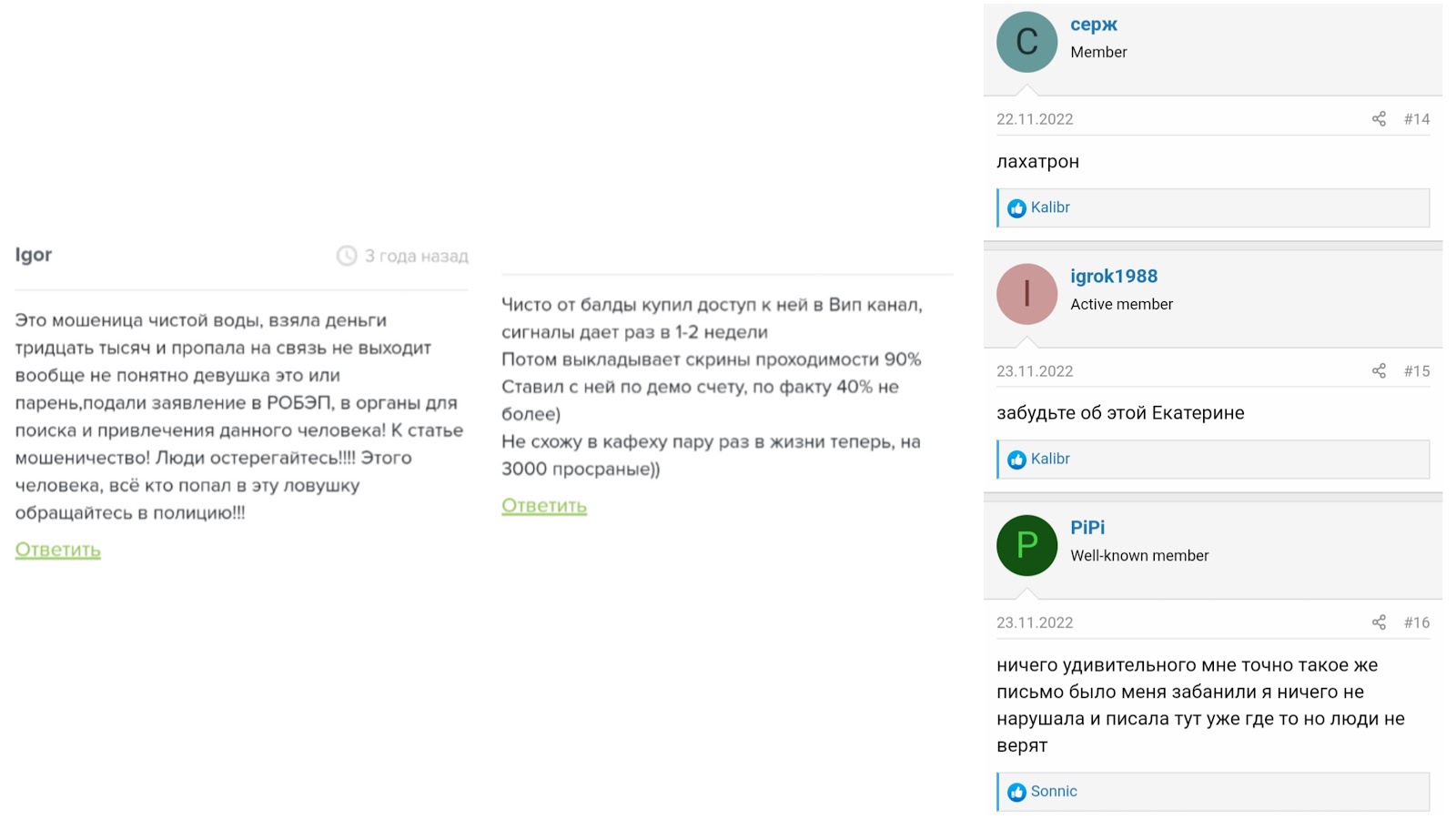Click серж's round C avatar
Screen dimensions: 1456x819
1026,42
